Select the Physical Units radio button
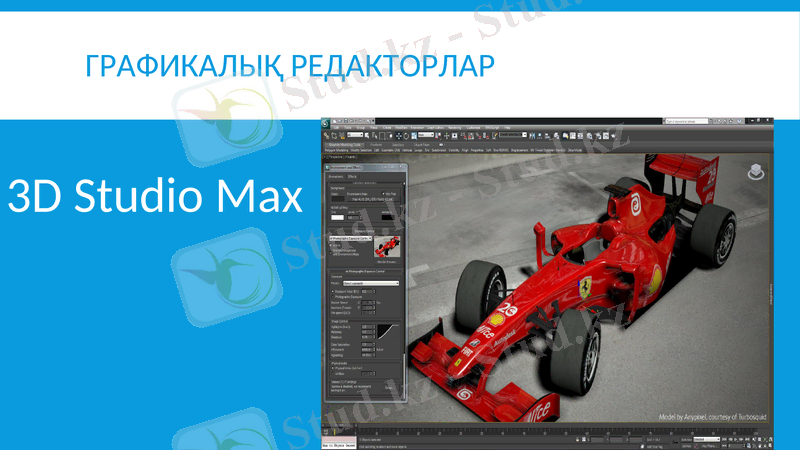This screenshot has width=800, height=450. coord(333,368)
